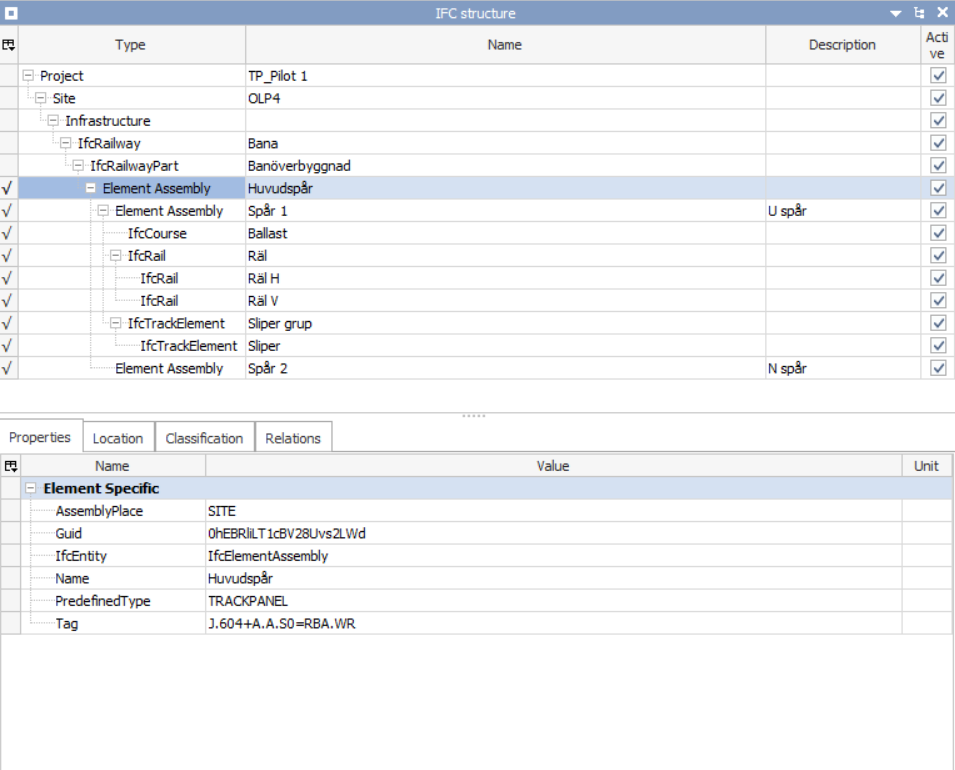Viewport: 955px width, 770px height.
Task: Collapse the IfcRailway node
Action: pyautogui.click(x=65, y=143)
